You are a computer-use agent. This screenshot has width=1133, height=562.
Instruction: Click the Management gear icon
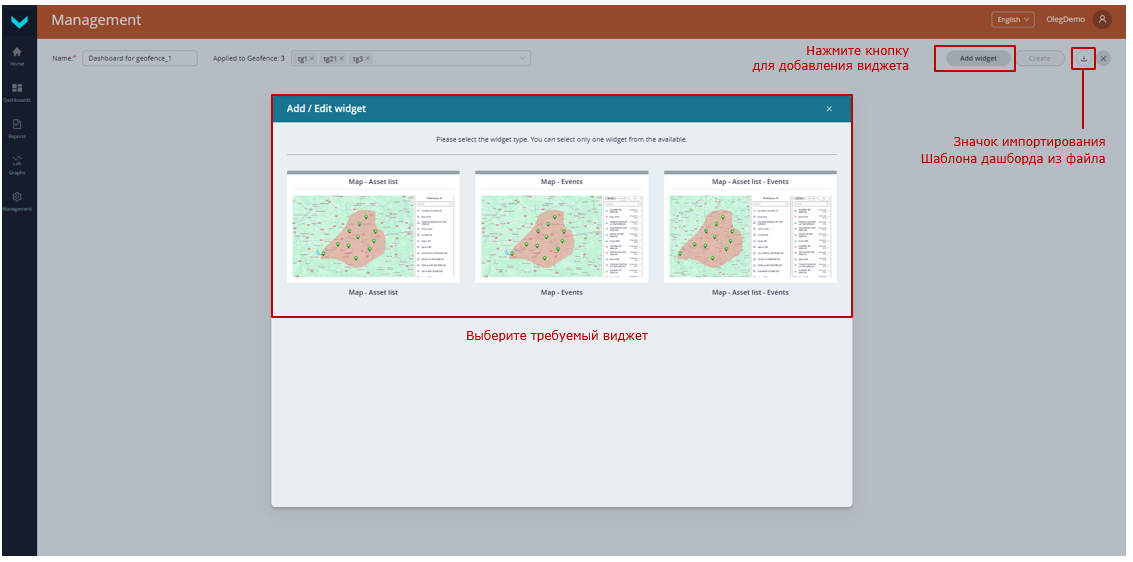click(x=17, y=199)
